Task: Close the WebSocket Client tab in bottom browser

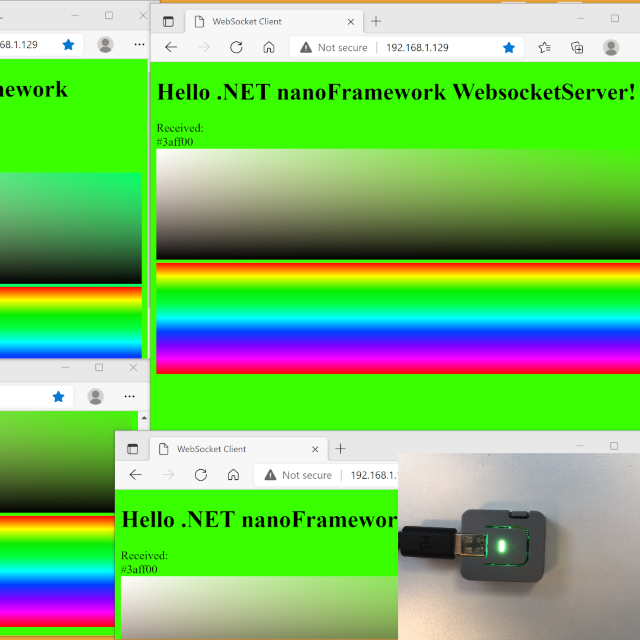Action: click(315, 449)
